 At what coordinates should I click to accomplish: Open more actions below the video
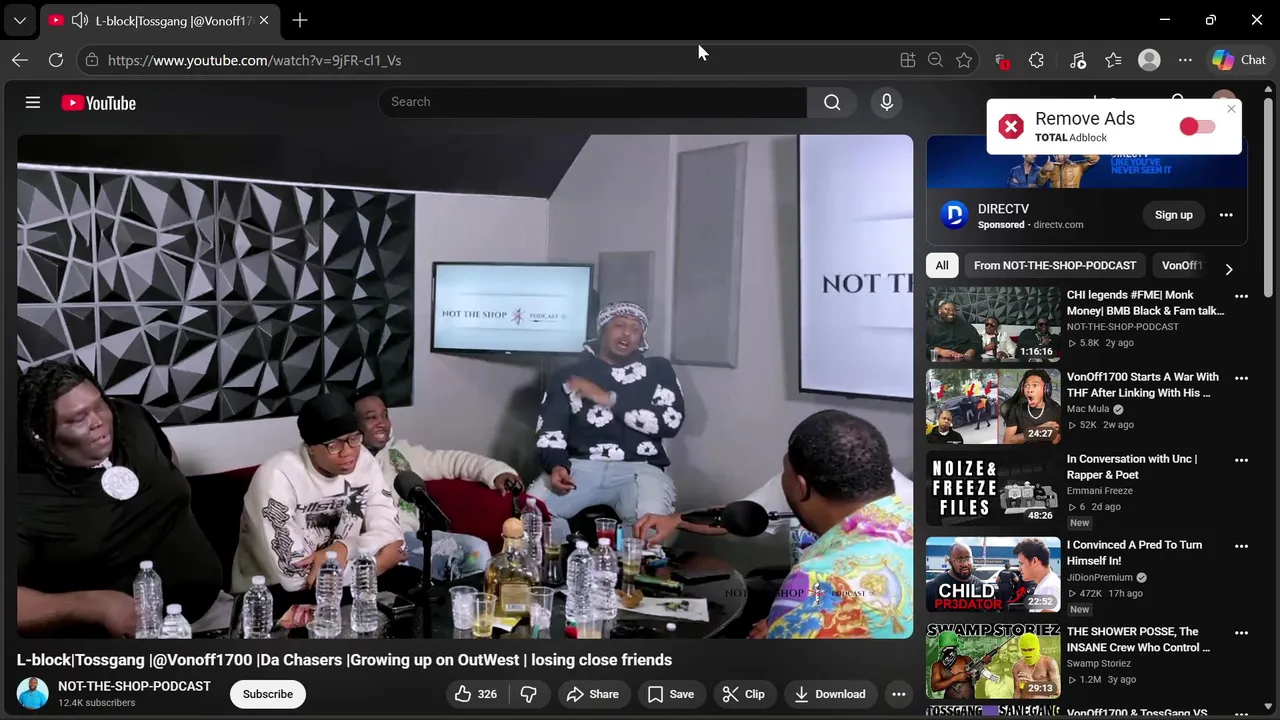click(x=899, y=694)
